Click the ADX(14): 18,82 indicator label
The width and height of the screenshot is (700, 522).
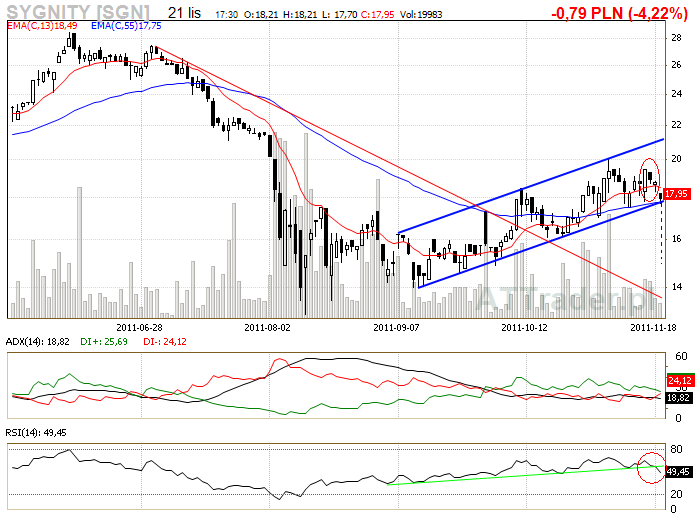(38, 342)
